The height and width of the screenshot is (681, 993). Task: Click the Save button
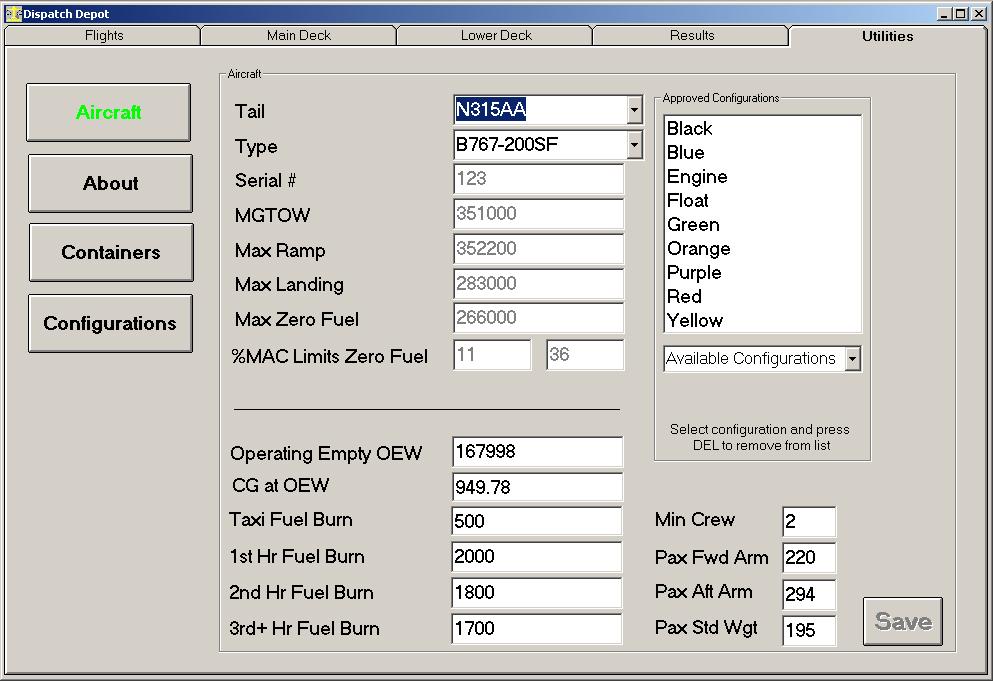[903, 621]
